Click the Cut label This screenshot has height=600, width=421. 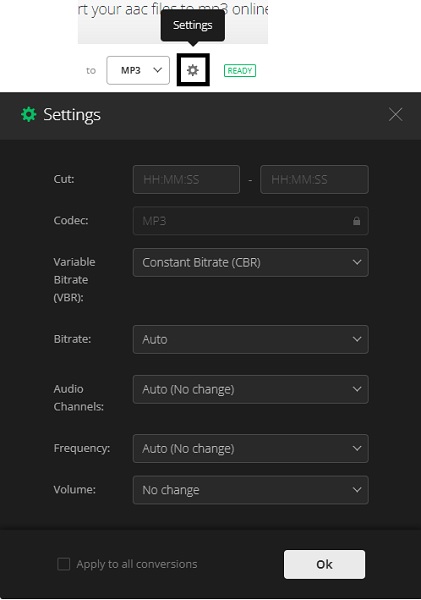pyautogui.click(x=64, y=179)
